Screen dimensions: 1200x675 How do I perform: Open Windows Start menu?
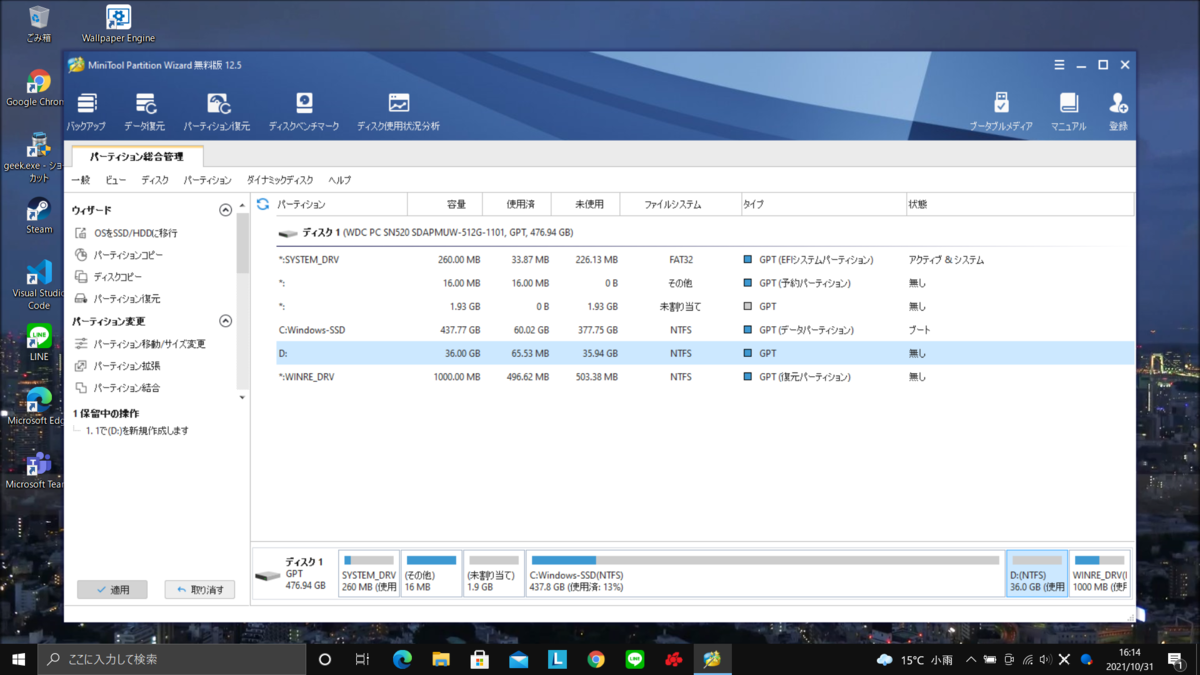click(x=19, y=659)
